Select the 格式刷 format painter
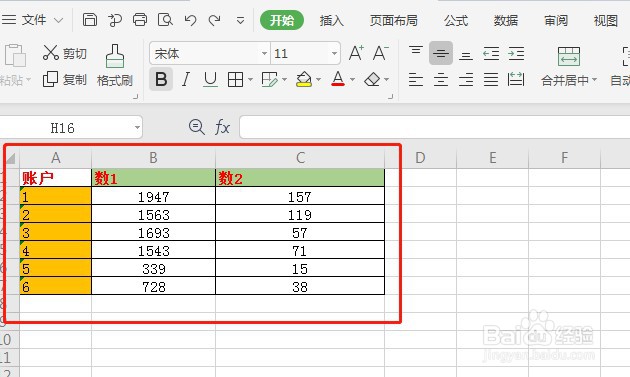The image size is (630, 377). 115,66
